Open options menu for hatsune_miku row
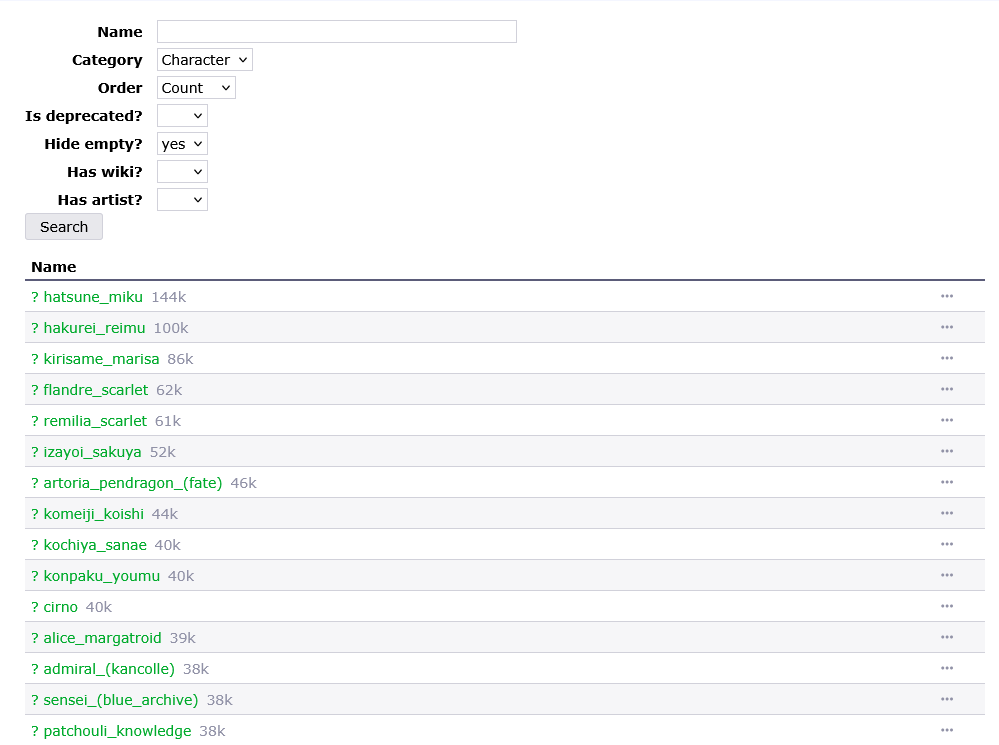The height and width of the screenshot is (745, 999). [x=947, y=296]
